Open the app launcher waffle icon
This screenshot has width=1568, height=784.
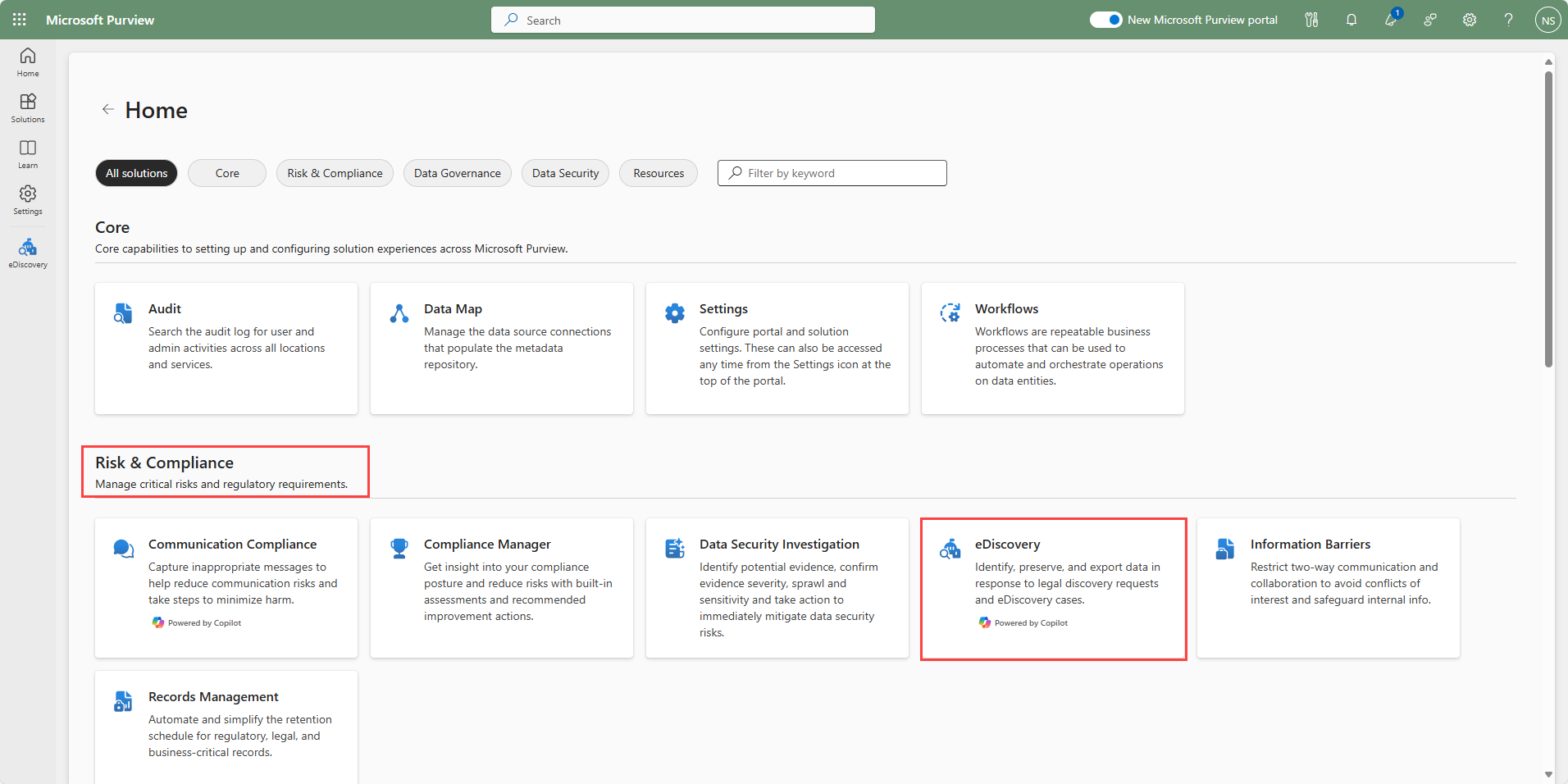pos(20,20)
